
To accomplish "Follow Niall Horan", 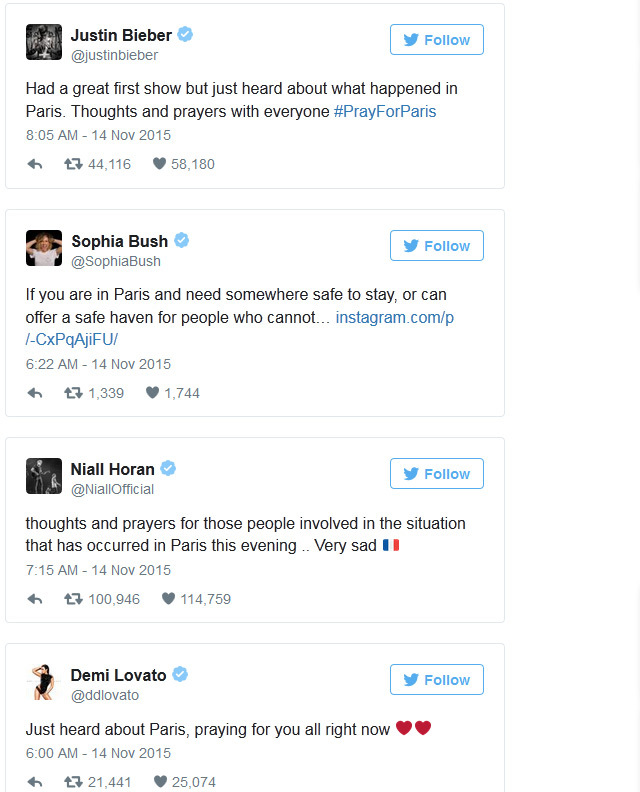I will click(x=437, y=474).
